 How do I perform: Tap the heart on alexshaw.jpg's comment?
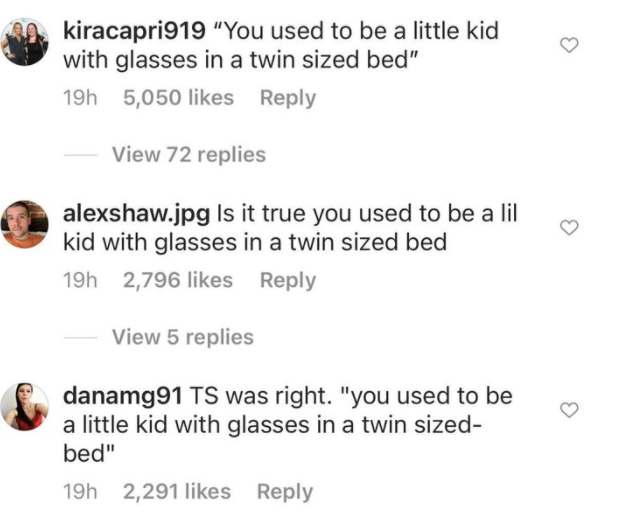[x=569, y=228]
